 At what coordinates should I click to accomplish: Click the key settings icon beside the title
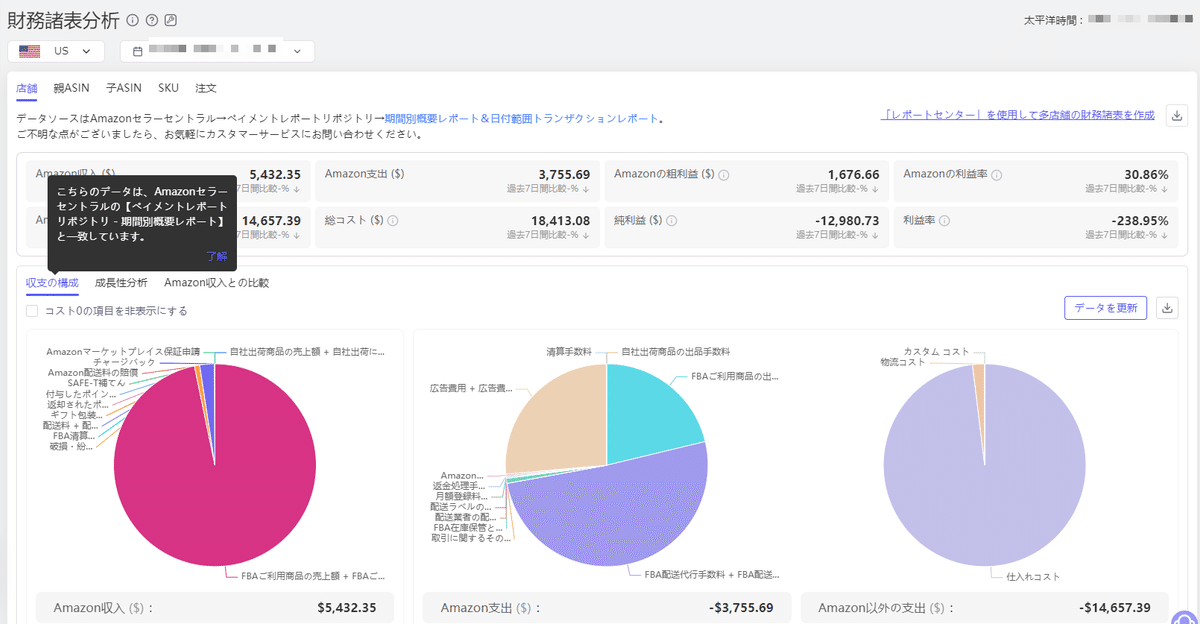tap(170, 20)
